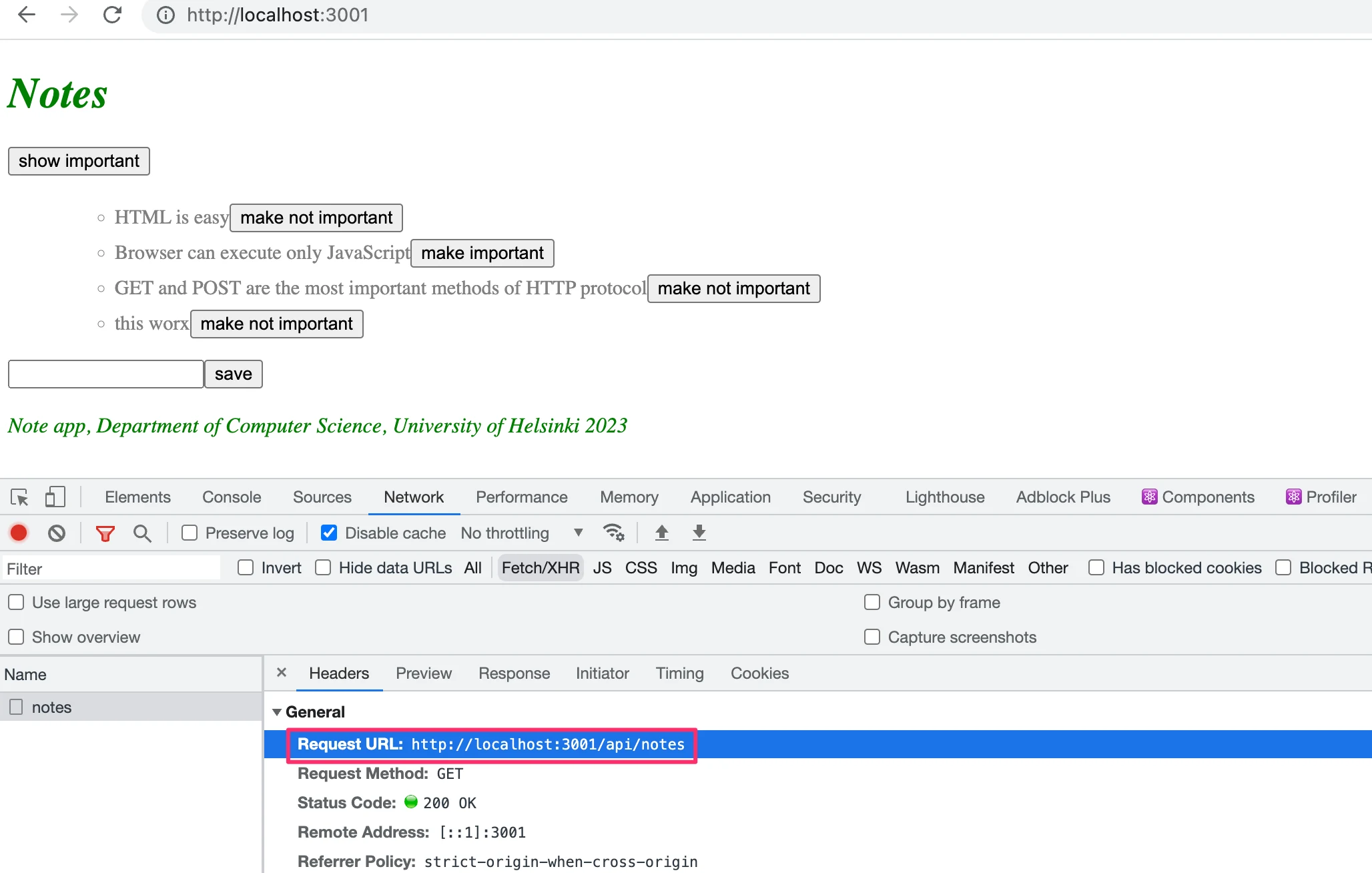Enable the Preserve log checkbox
This screenshot has width=1372, height=873.
tap(190, 533)
